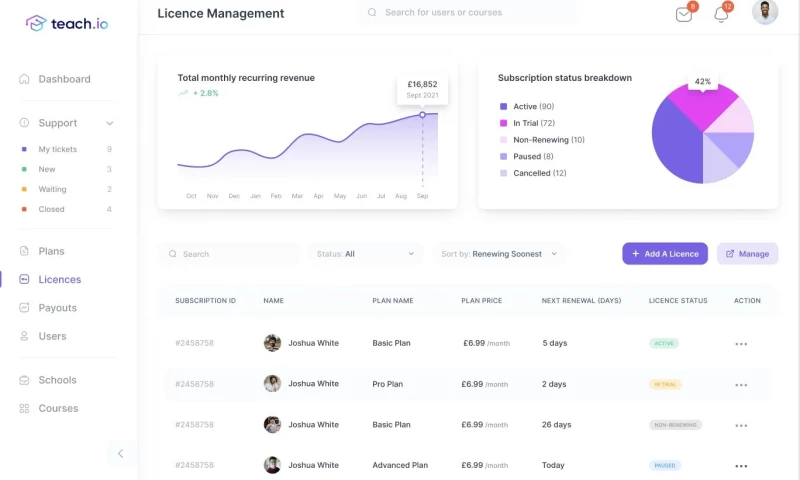
Task: Click the Sept 2021 data point on chart
Action: pyautogui.click(x=422, y=115)
